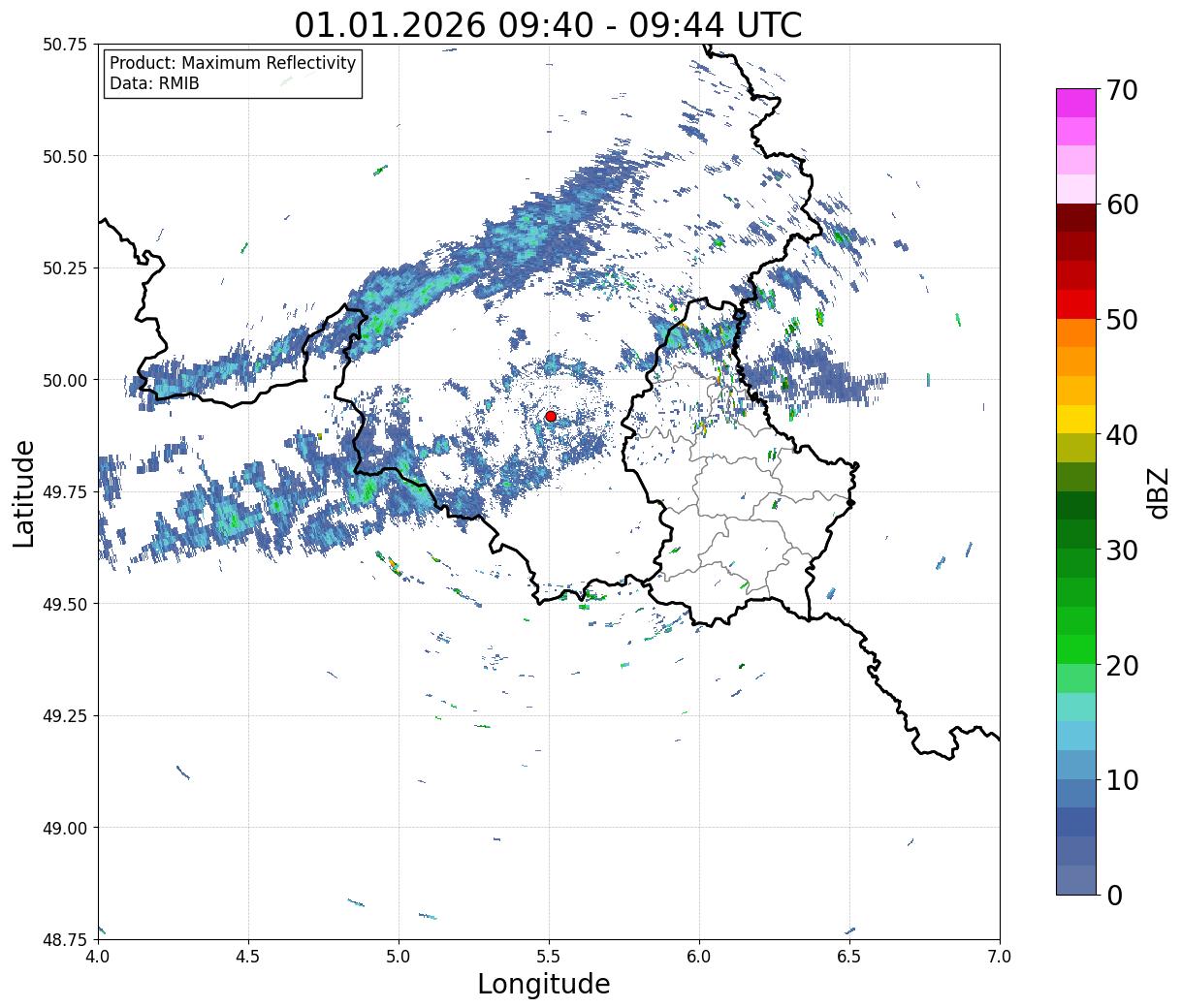Click the longitude tick label 5.0
1182x1008 pixels.
pyautogui.click(x=399, y=957)
